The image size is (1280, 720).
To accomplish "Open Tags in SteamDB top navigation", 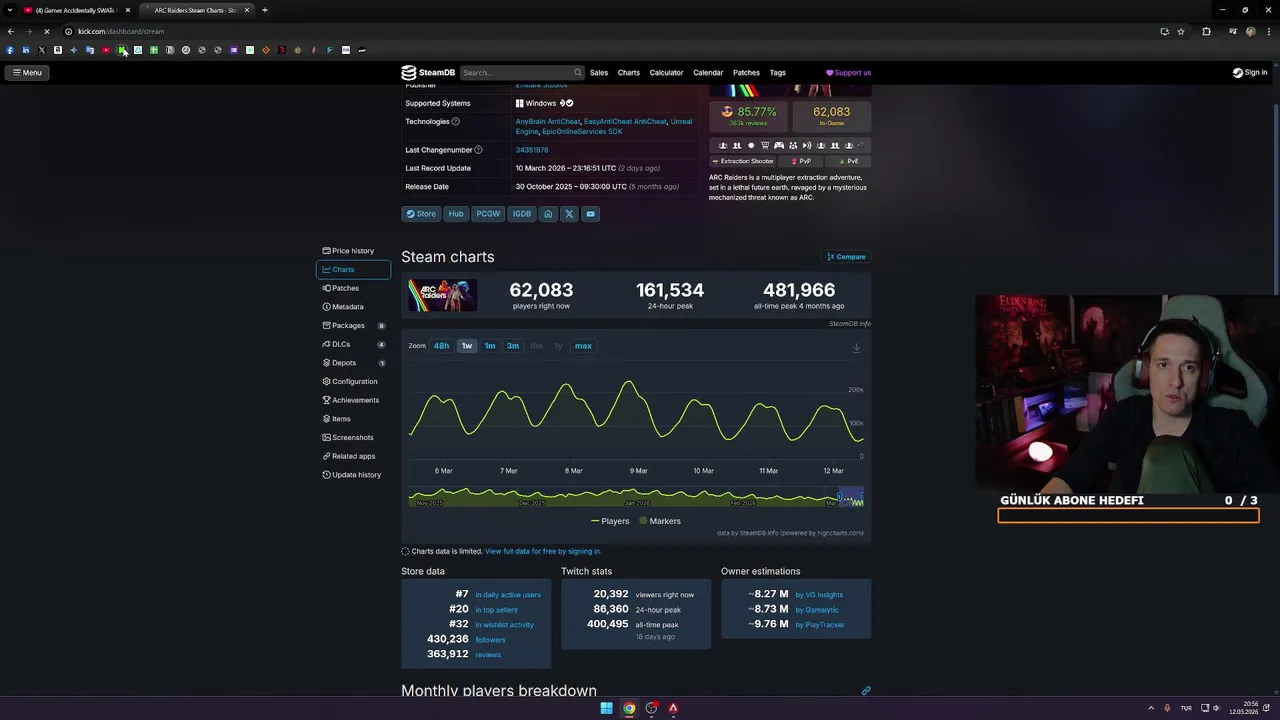I will 777,73.
